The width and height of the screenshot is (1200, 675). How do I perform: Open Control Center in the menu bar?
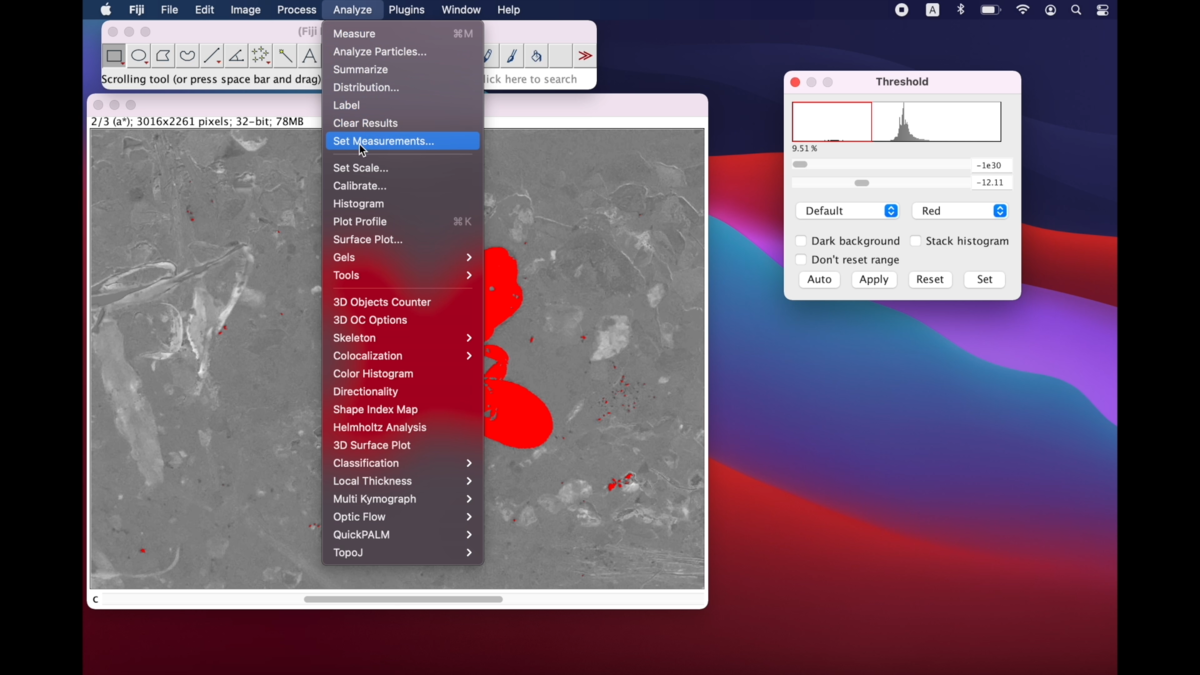(1102, 10)
